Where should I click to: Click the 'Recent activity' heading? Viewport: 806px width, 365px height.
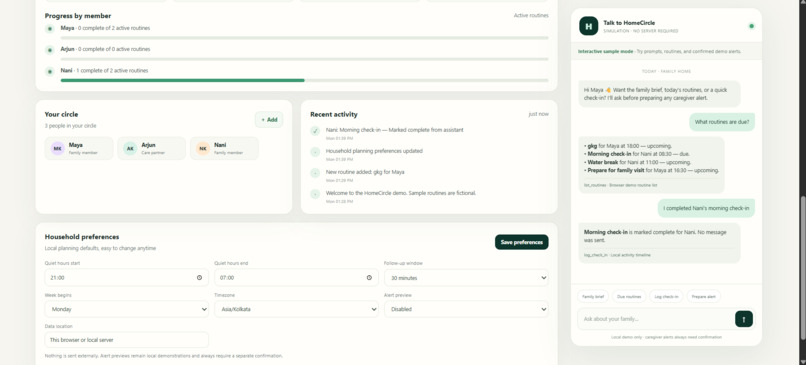pyautogui.click(x=334, y=115)
